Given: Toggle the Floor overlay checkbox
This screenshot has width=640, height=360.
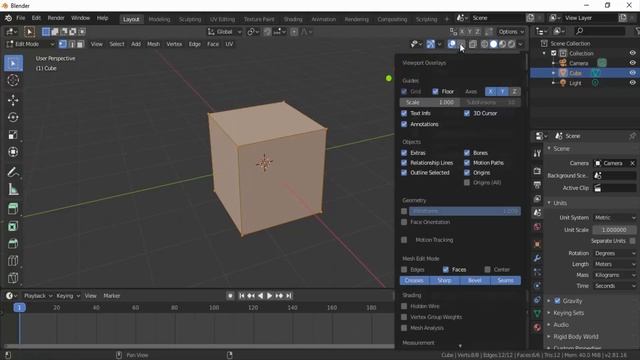Looking at the screenshot, I should click(x=435, y=91).
